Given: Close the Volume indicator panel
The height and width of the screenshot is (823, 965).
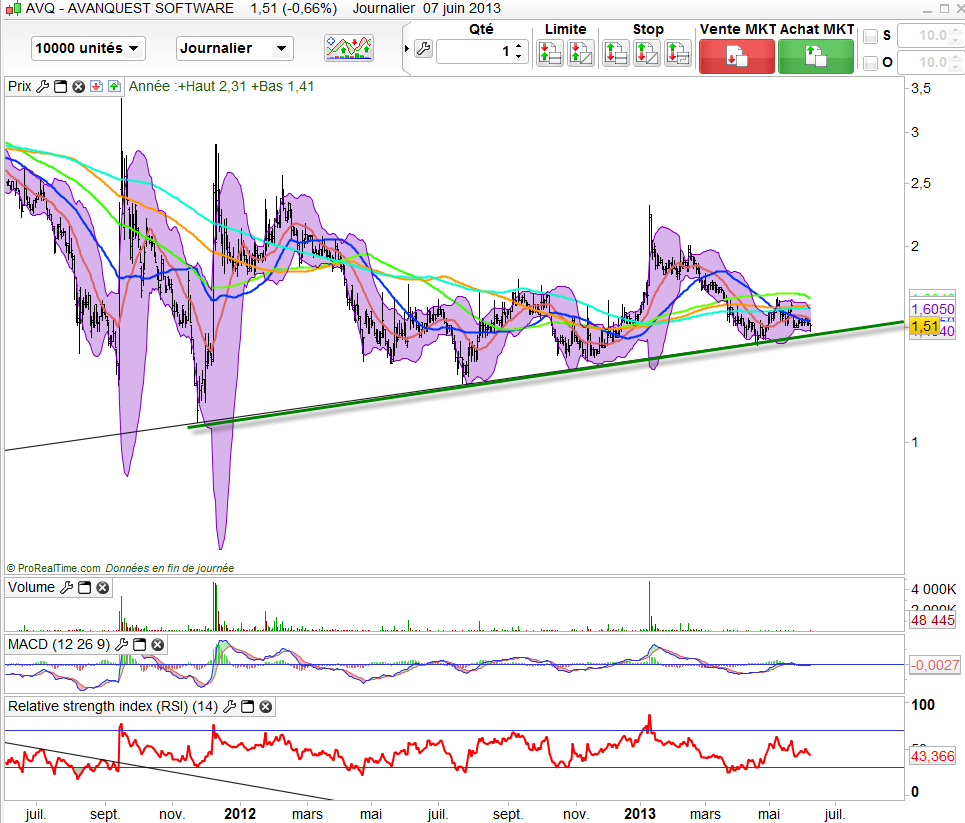Looking at the screenshot, I should point(102,588).
